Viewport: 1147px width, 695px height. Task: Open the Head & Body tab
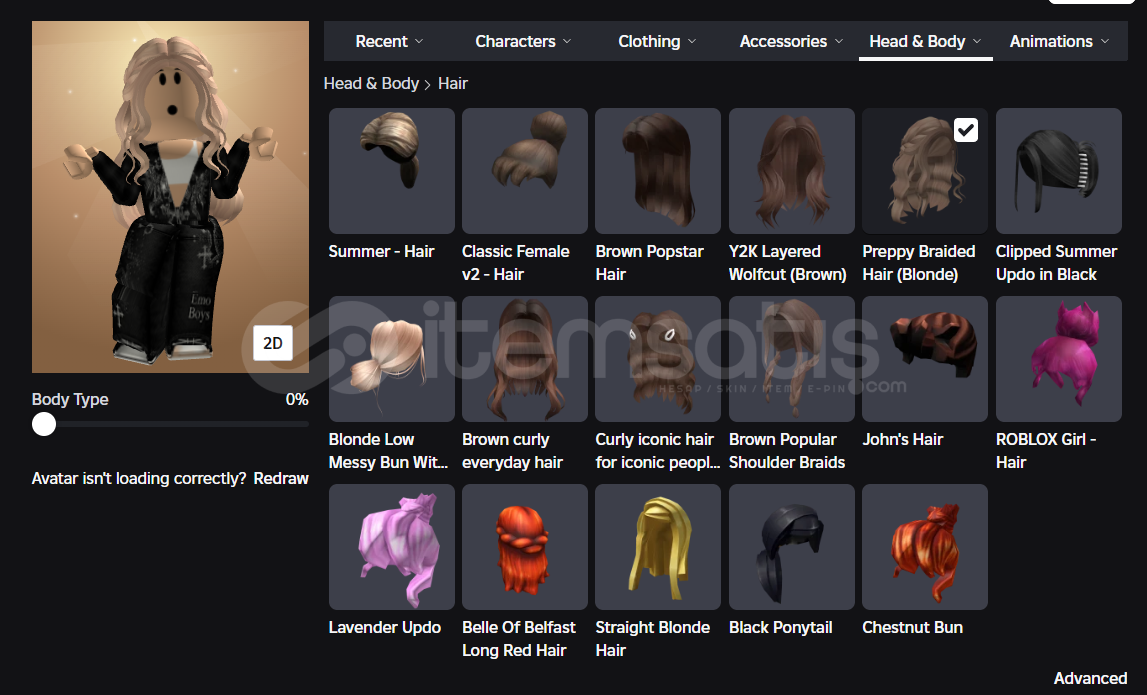pyautogui.click(x=925, y=41)
